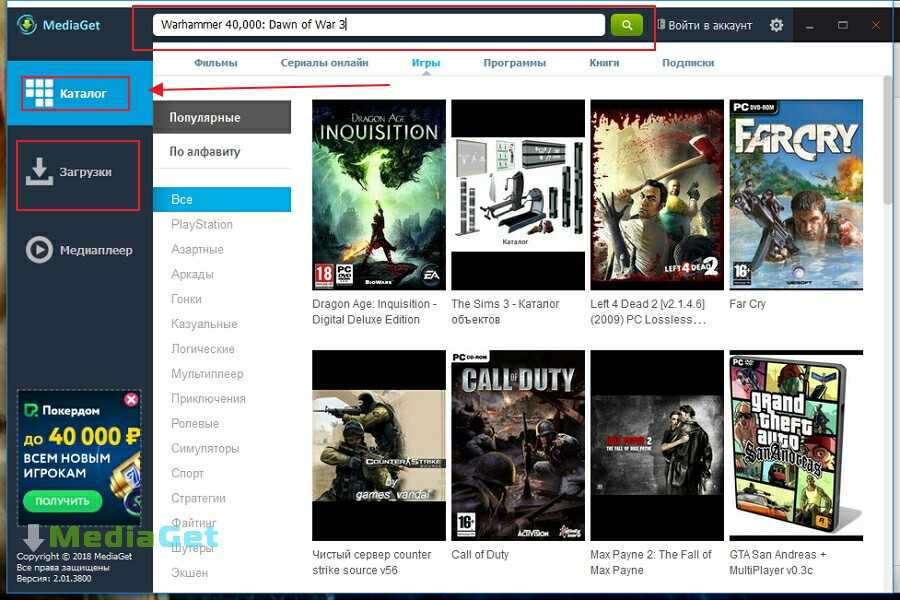Select the Игры tab

pos(426,63)
